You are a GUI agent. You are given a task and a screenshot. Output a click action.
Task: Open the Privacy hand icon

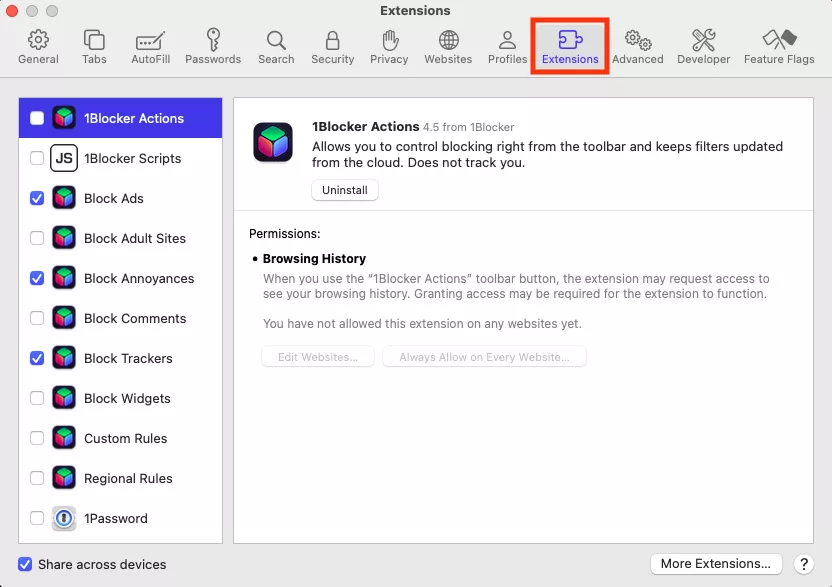click(x=389, y=40)
